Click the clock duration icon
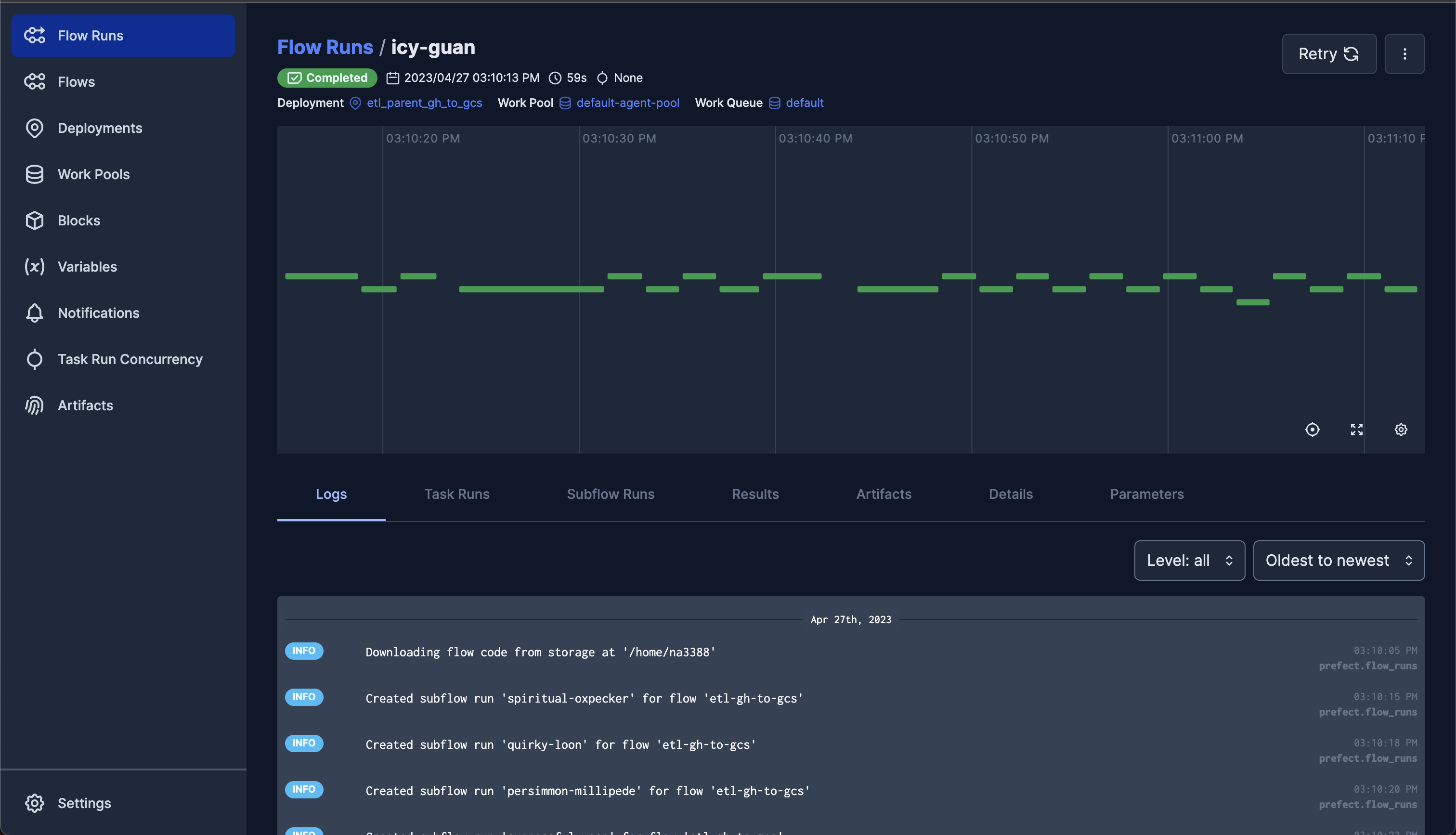This screenshot has width=1456, height=835. point(555,78)
